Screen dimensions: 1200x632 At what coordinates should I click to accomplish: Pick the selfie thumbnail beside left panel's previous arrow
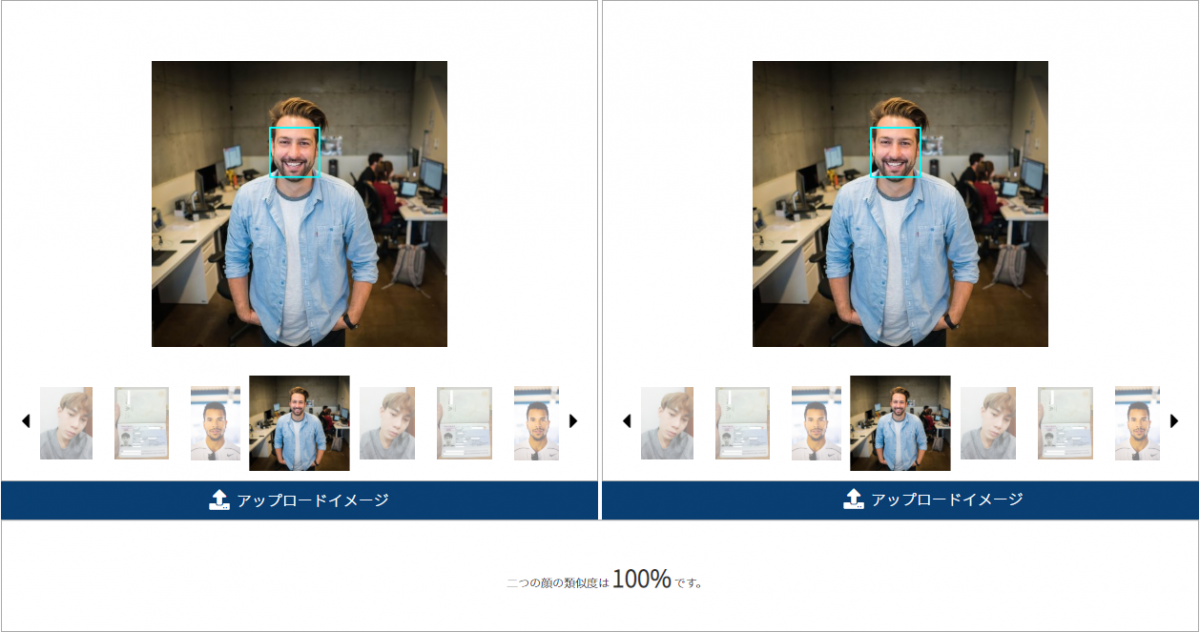[66, 423]
